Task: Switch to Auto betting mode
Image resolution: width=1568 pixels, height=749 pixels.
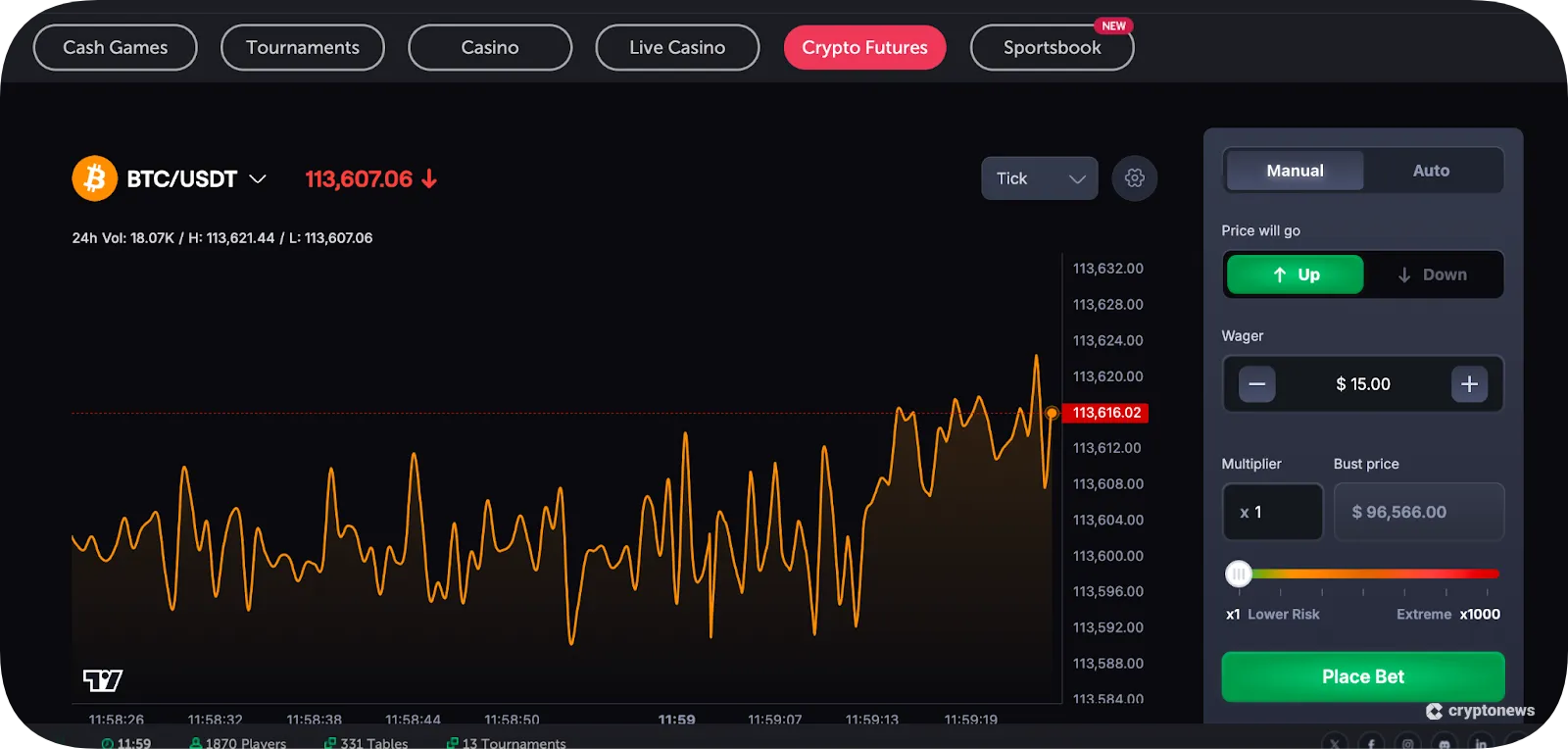Action: tap(1431, 171)
